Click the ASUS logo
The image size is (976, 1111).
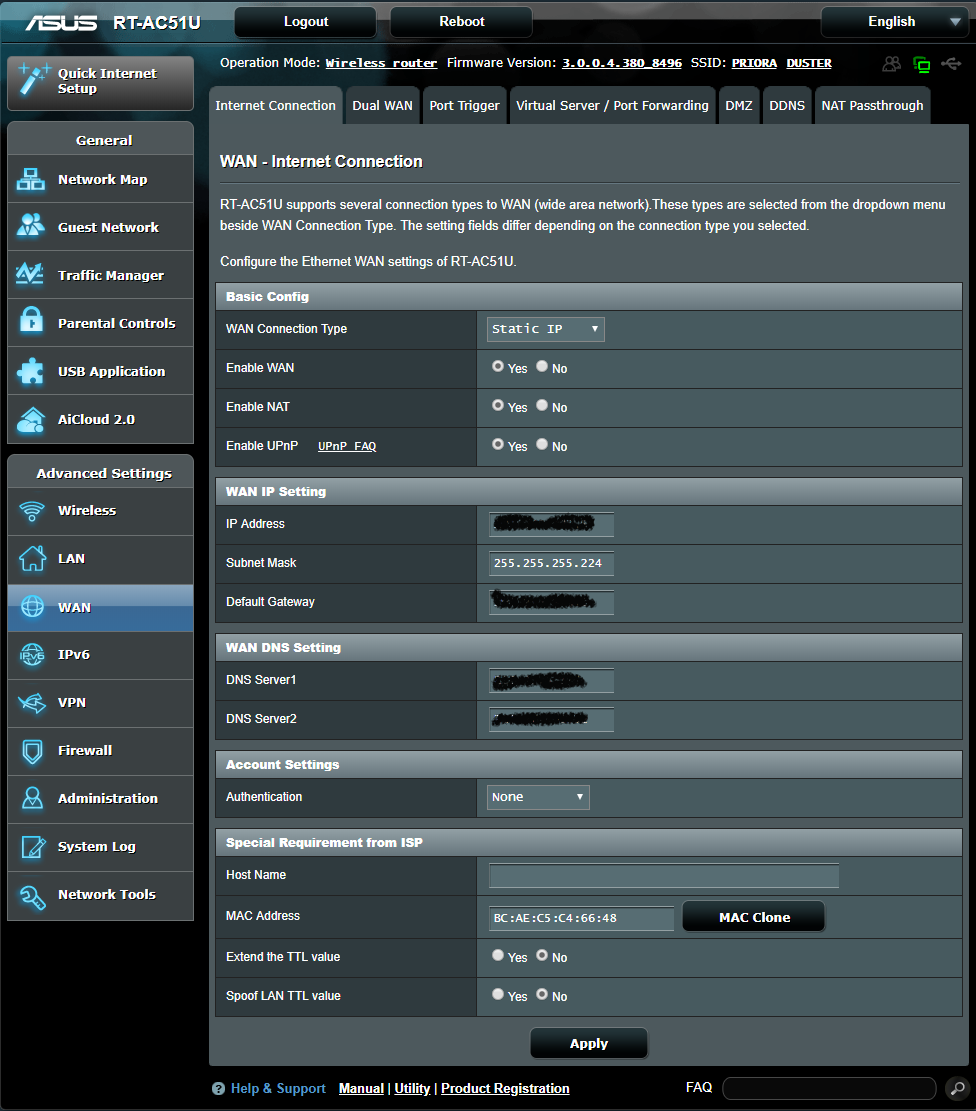coord(62,23)
